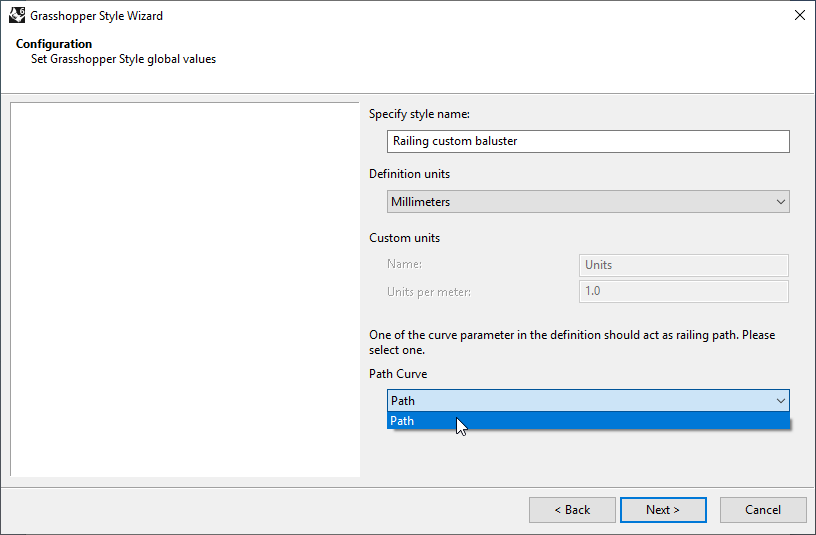Viewport: 816px width, 535px height.
Task: Select the highlighted Path option in the list
Action: click(588, 421)
